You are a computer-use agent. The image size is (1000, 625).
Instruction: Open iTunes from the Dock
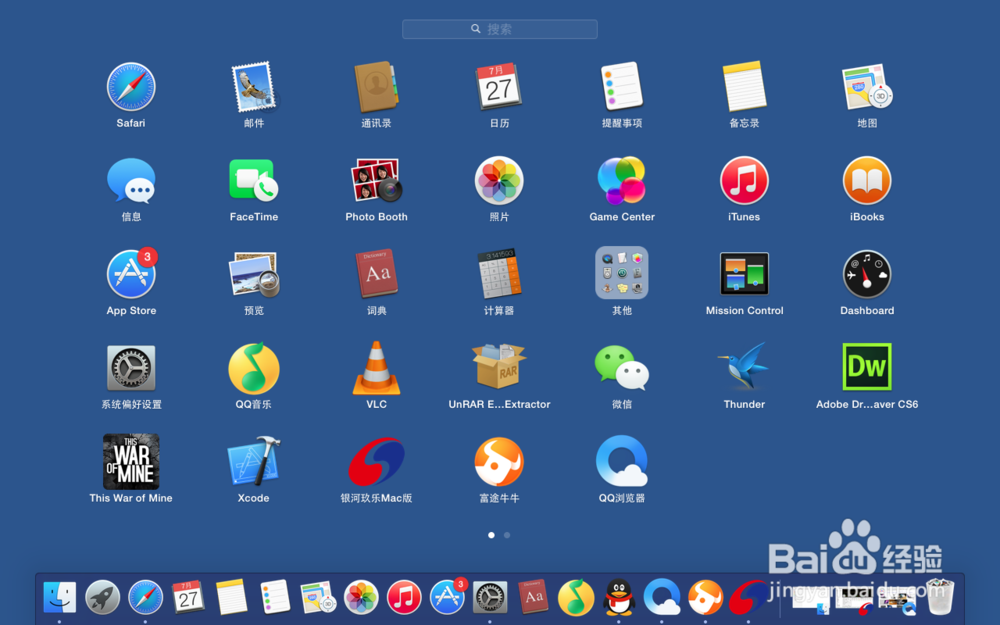point(404,598)
